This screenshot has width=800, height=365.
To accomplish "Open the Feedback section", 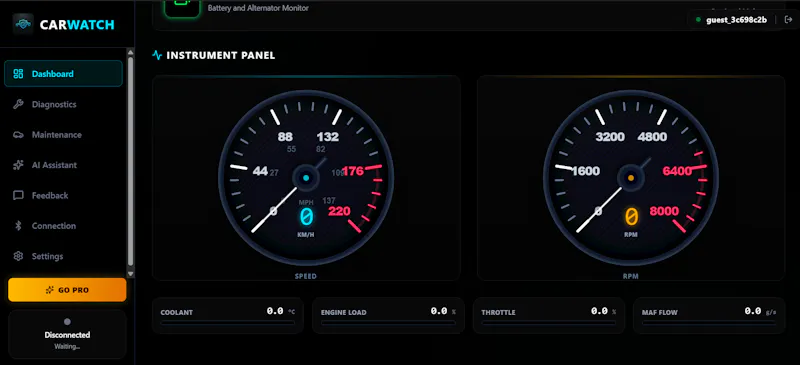I will tap(63, 196).
